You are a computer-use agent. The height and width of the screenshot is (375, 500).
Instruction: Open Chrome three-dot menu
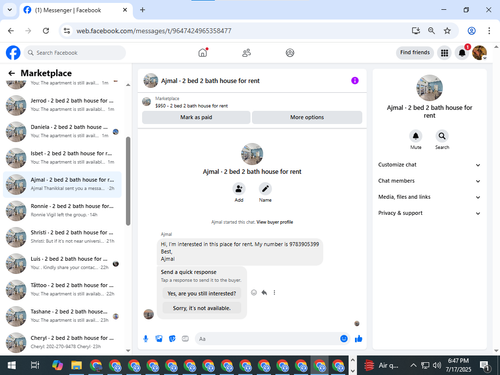pos(489,31)
